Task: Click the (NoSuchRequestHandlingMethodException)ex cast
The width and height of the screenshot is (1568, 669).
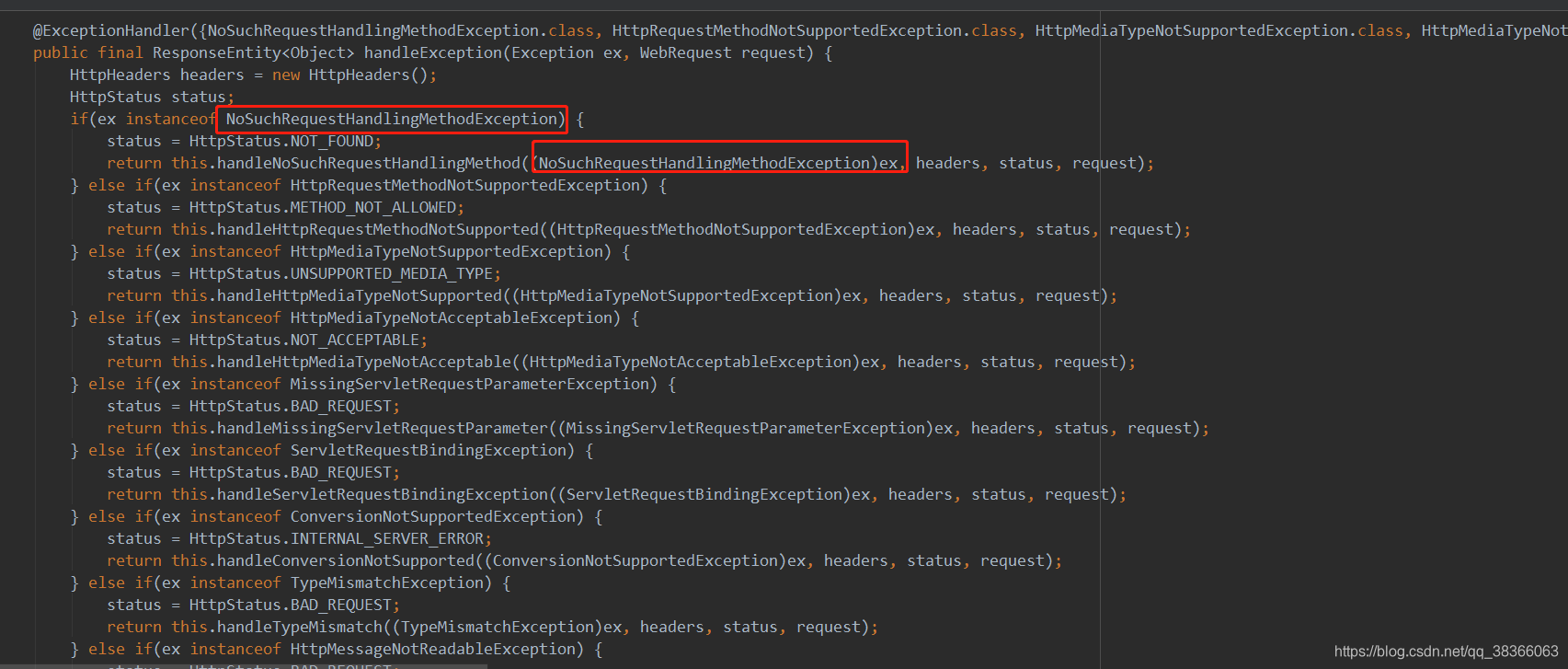Action: [715, 164]
